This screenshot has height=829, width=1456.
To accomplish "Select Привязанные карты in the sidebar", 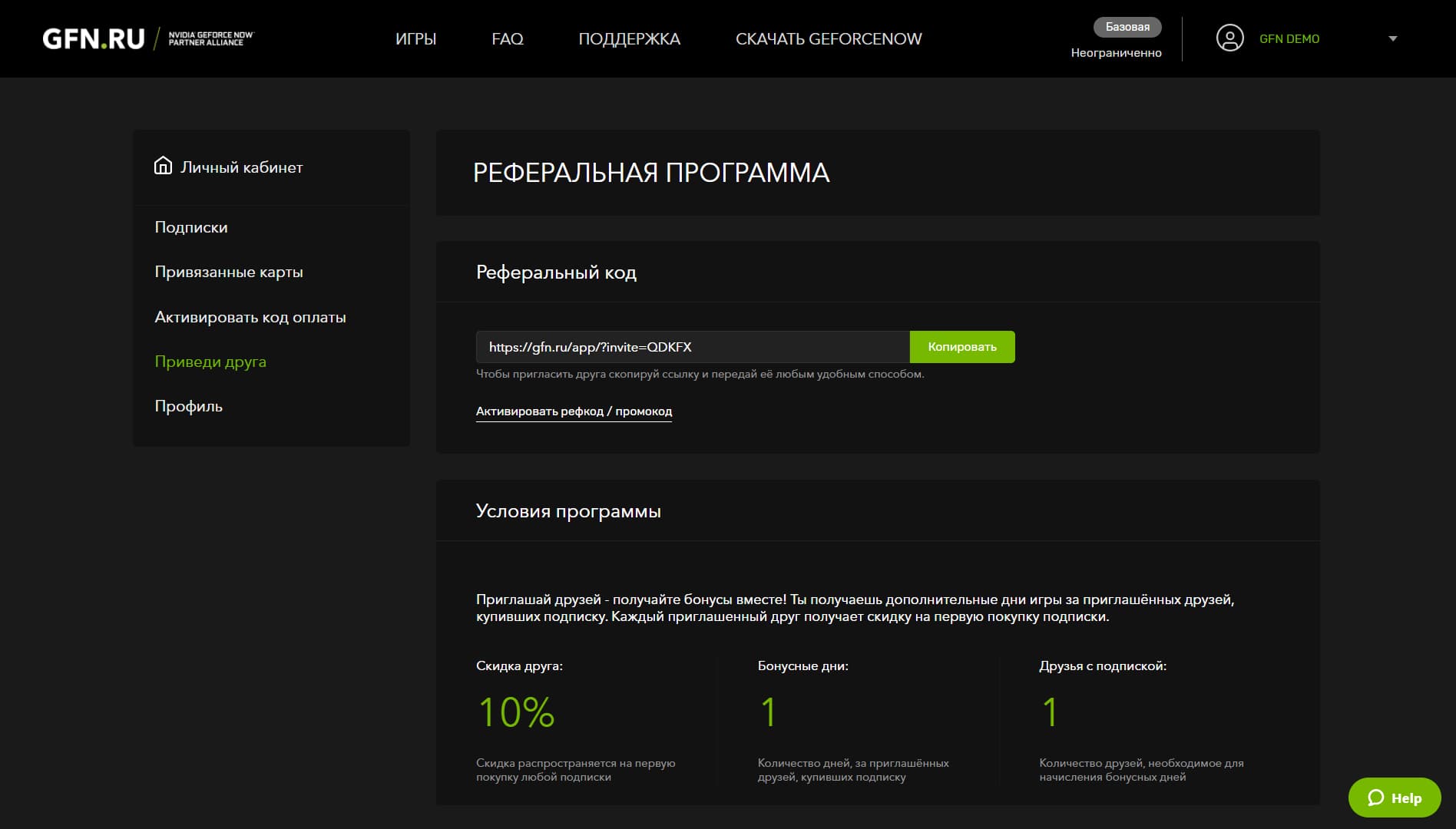I will point(229,272).
